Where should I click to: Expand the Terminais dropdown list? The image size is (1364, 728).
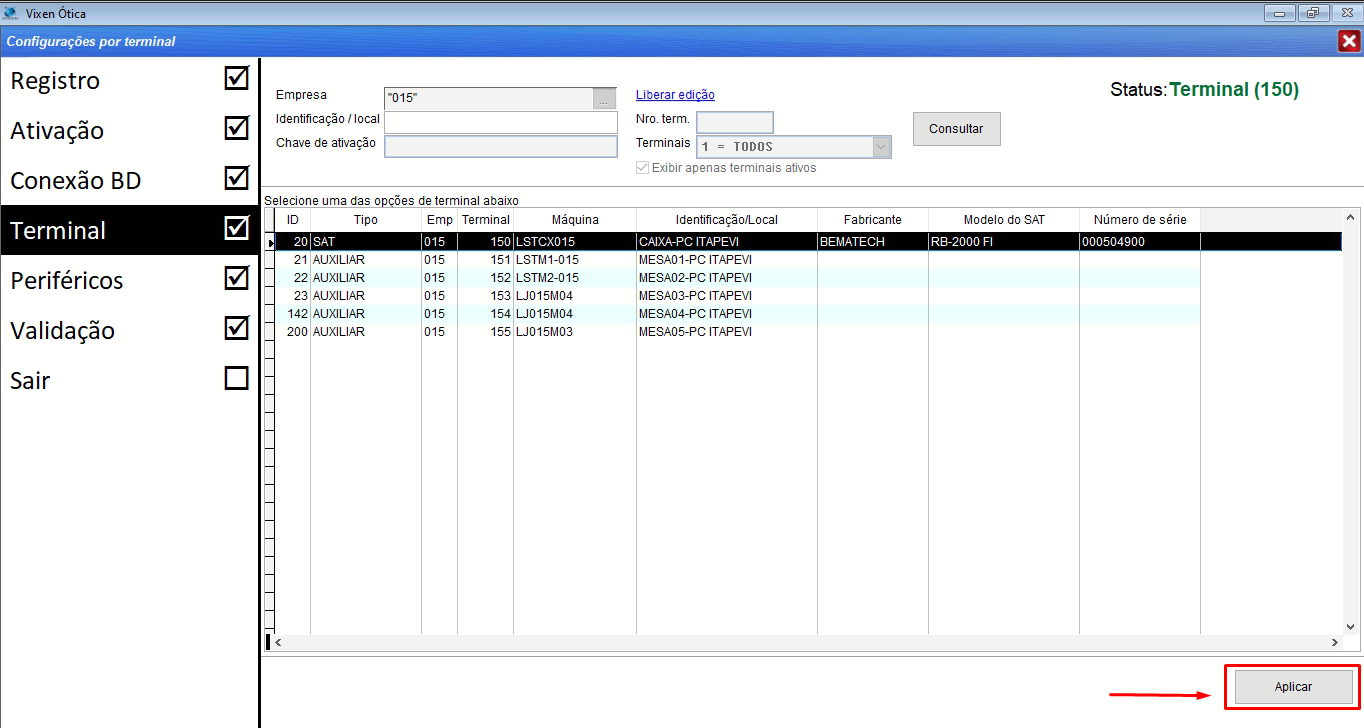(x=881, y=147)
